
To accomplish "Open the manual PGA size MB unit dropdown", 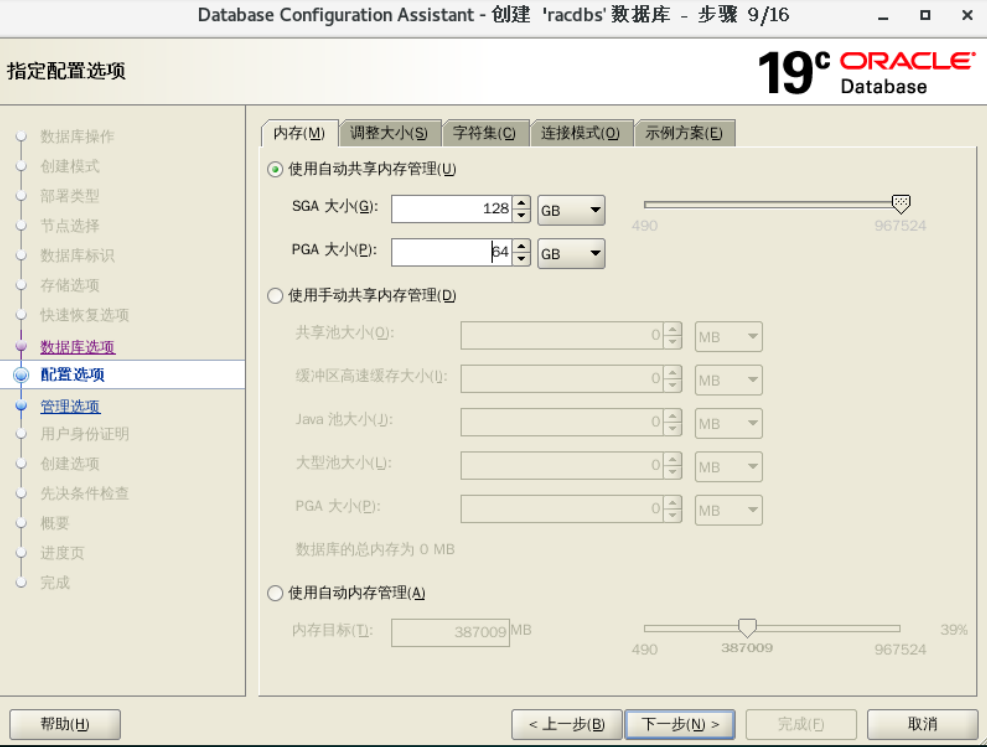I will coord(728,510).
